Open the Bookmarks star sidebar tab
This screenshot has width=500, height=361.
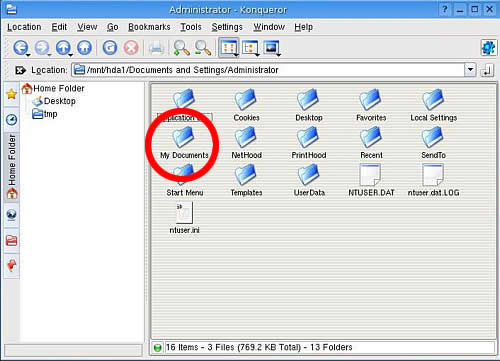(12, 94)
